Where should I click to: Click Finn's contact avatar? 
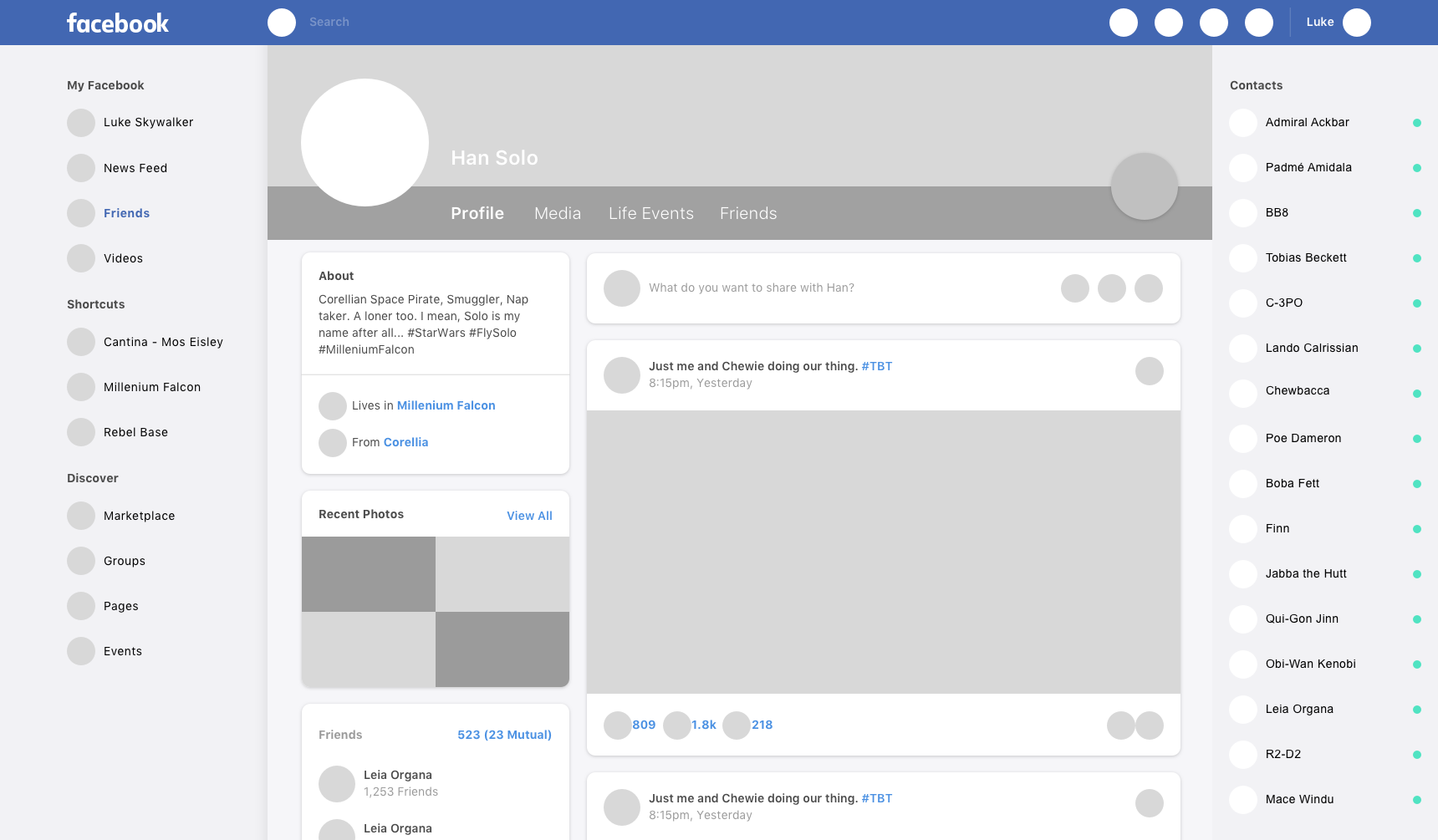(x=1243, y=529)
